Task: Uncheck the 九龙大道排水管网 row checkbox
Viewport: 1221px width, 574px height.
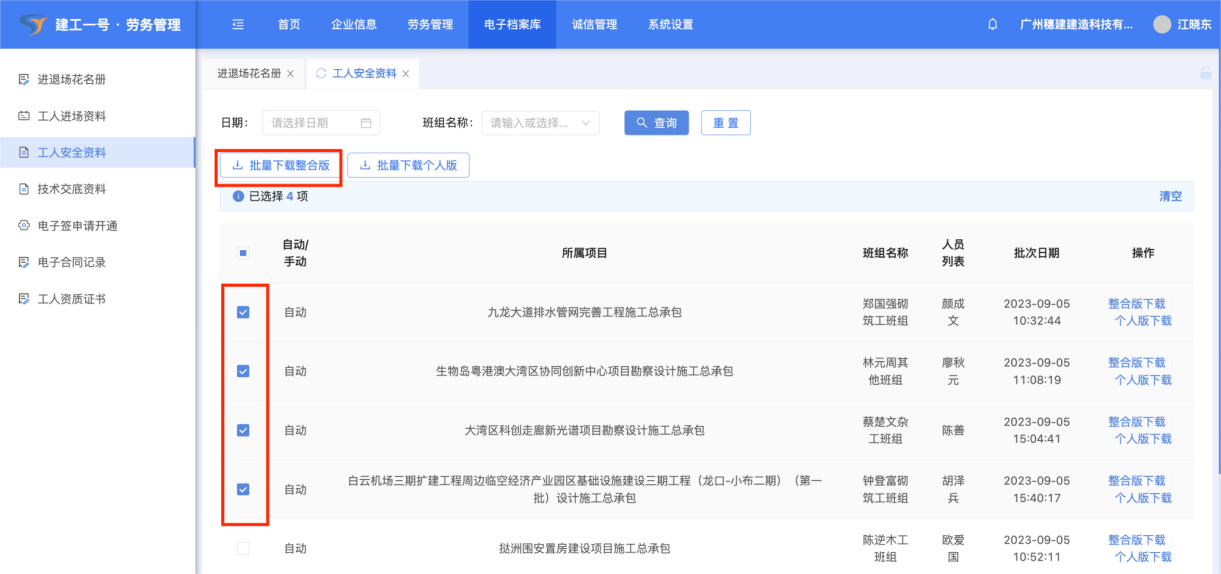Action: [x=243, y=312]
